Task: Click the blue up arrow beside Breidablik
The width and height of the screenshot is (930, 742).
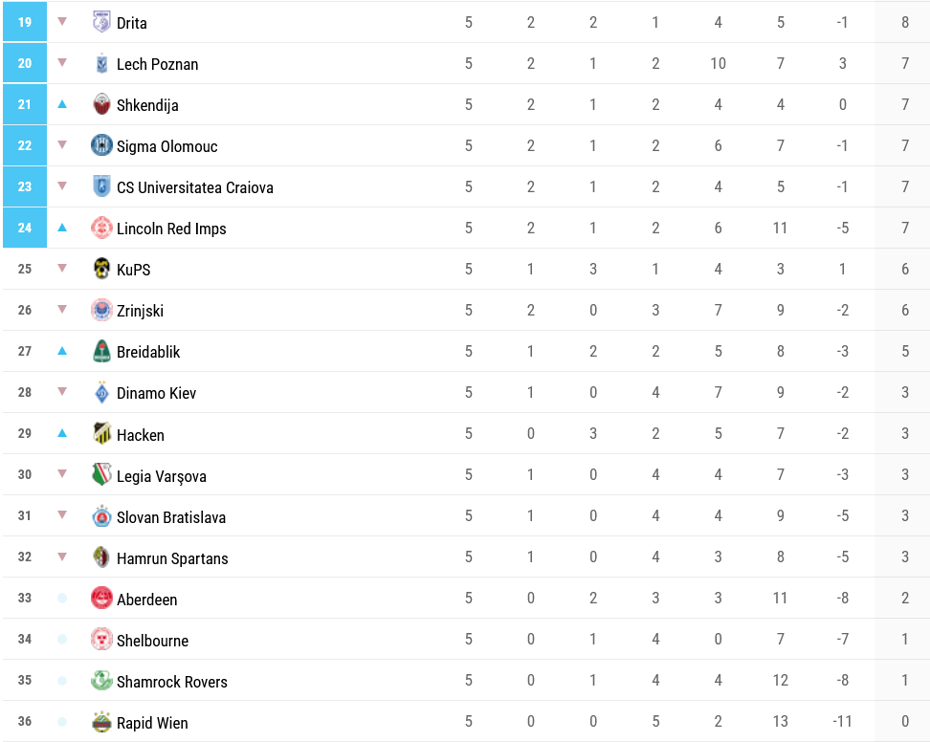Action: [62, 351]
